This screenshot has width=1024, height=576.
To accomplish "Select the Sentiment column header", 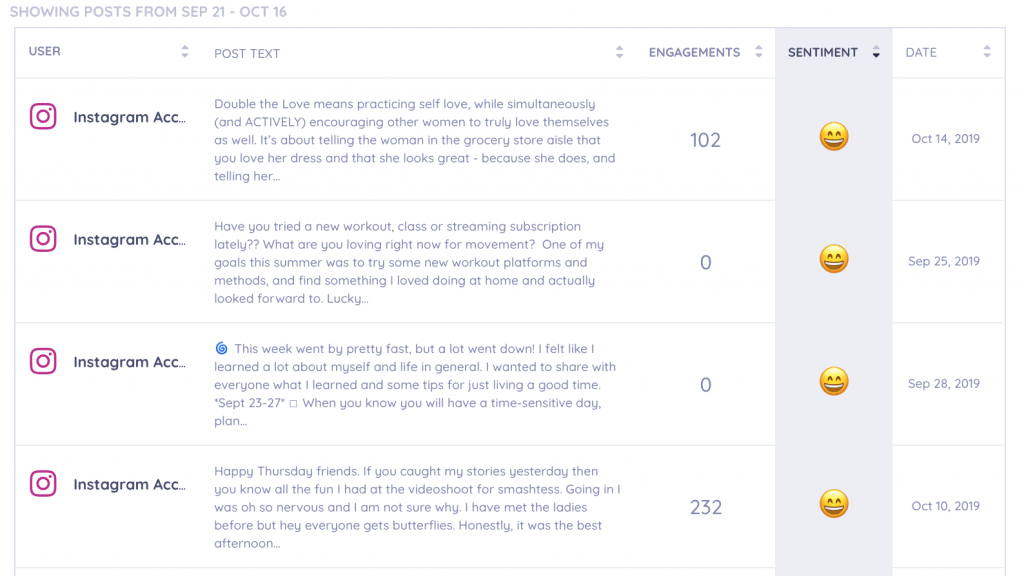I will tap(822, 52).
